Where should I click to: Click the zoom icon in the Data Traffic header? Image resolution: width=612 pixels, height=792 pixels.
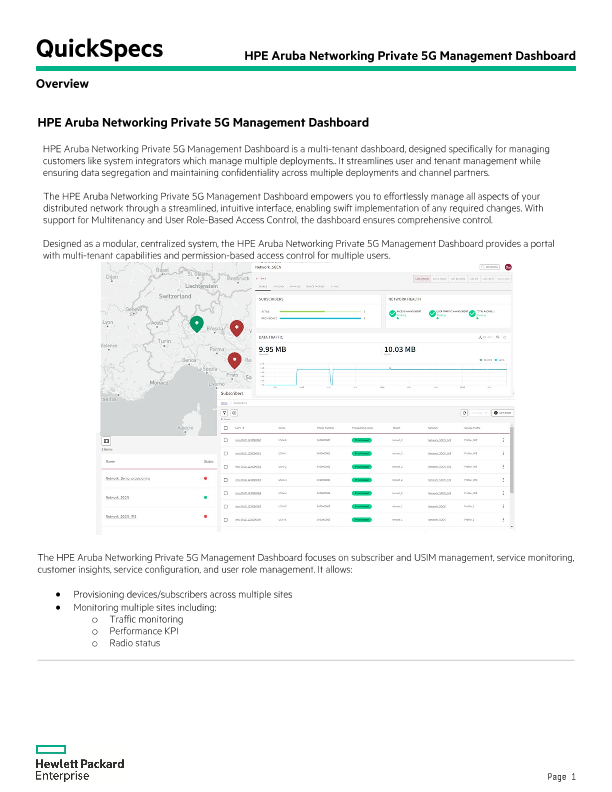coord(497,337)
